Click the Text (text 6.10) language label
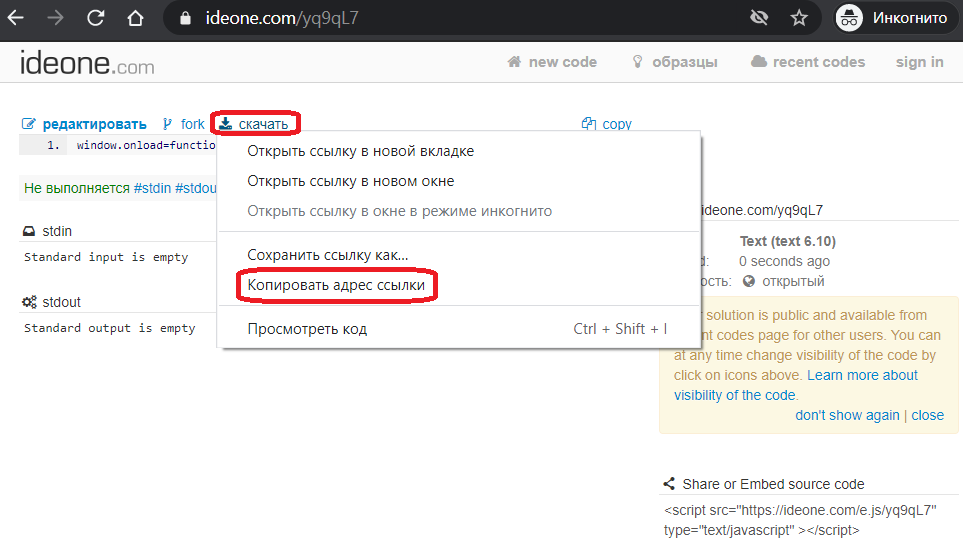 [x=787, y=241]
